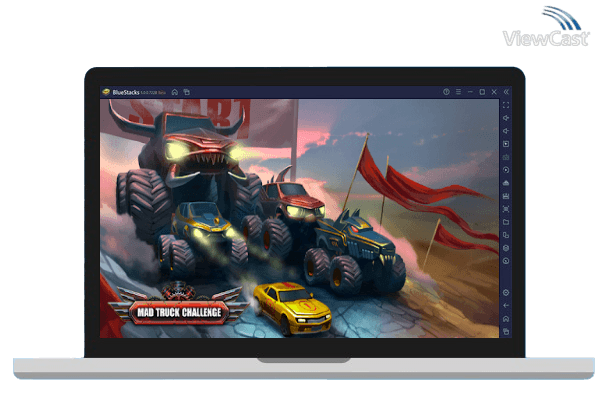Viewport: 602px width, 414px height.
Task: Open the help question-mark icon
Action: tap(446, 92)
